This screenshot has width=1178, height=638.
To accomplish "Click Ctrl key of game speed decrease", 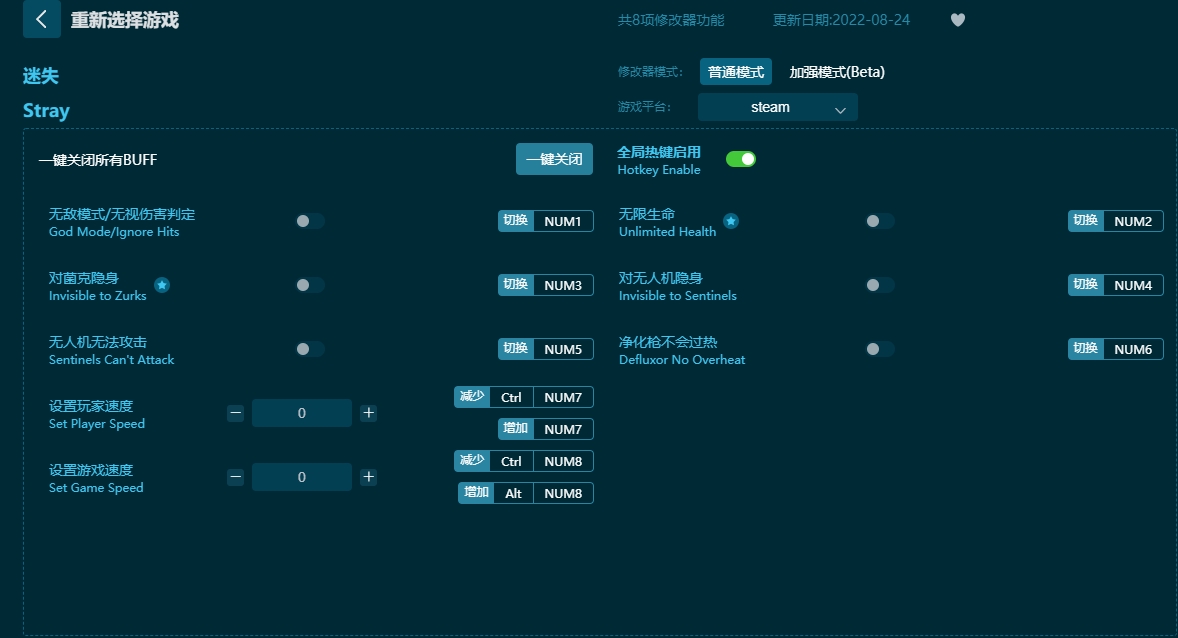I will pyautogui.click(x=512, y=461).
